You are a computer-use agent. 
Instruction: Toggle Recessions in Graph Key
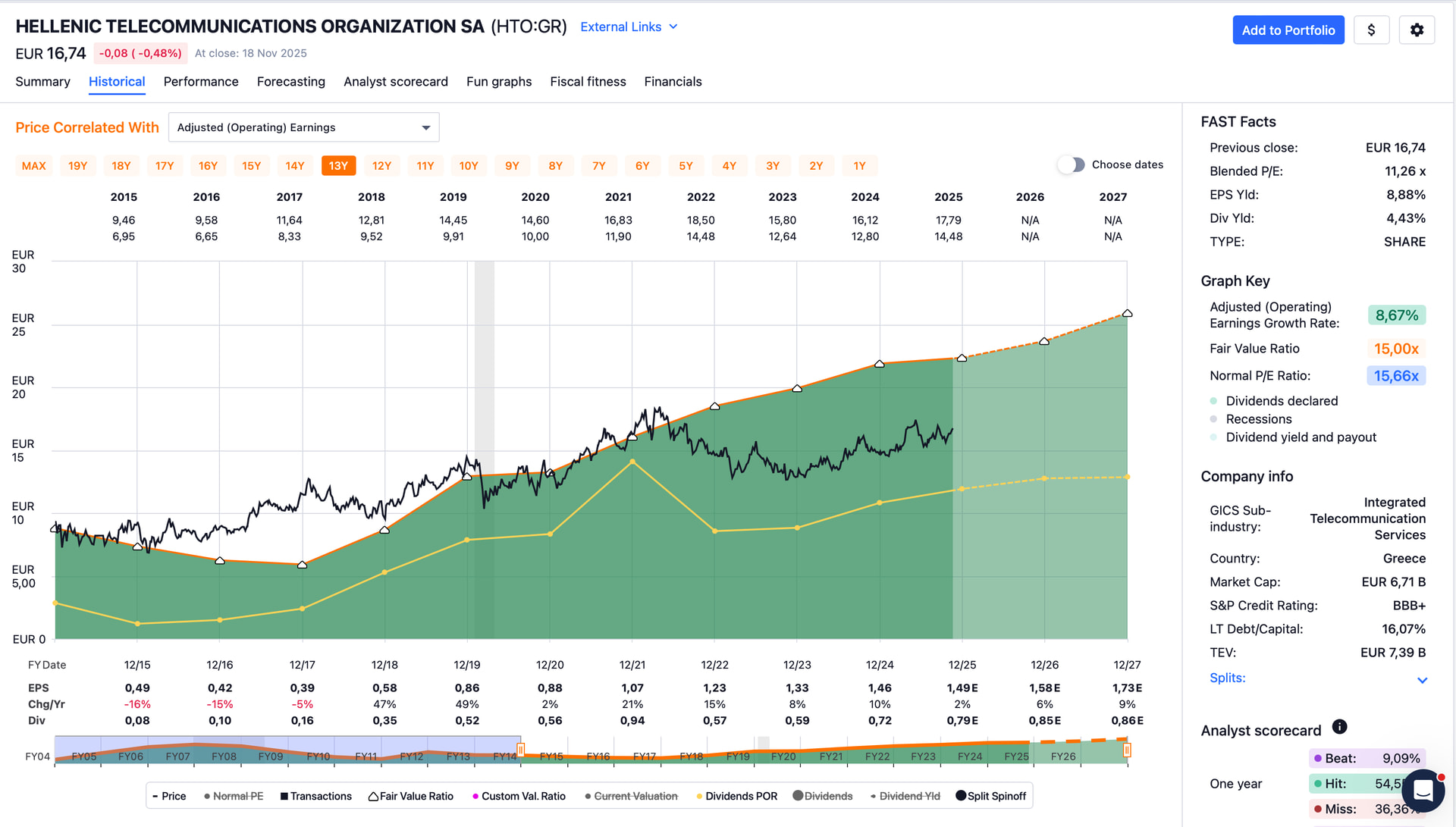click(1213, 419)
